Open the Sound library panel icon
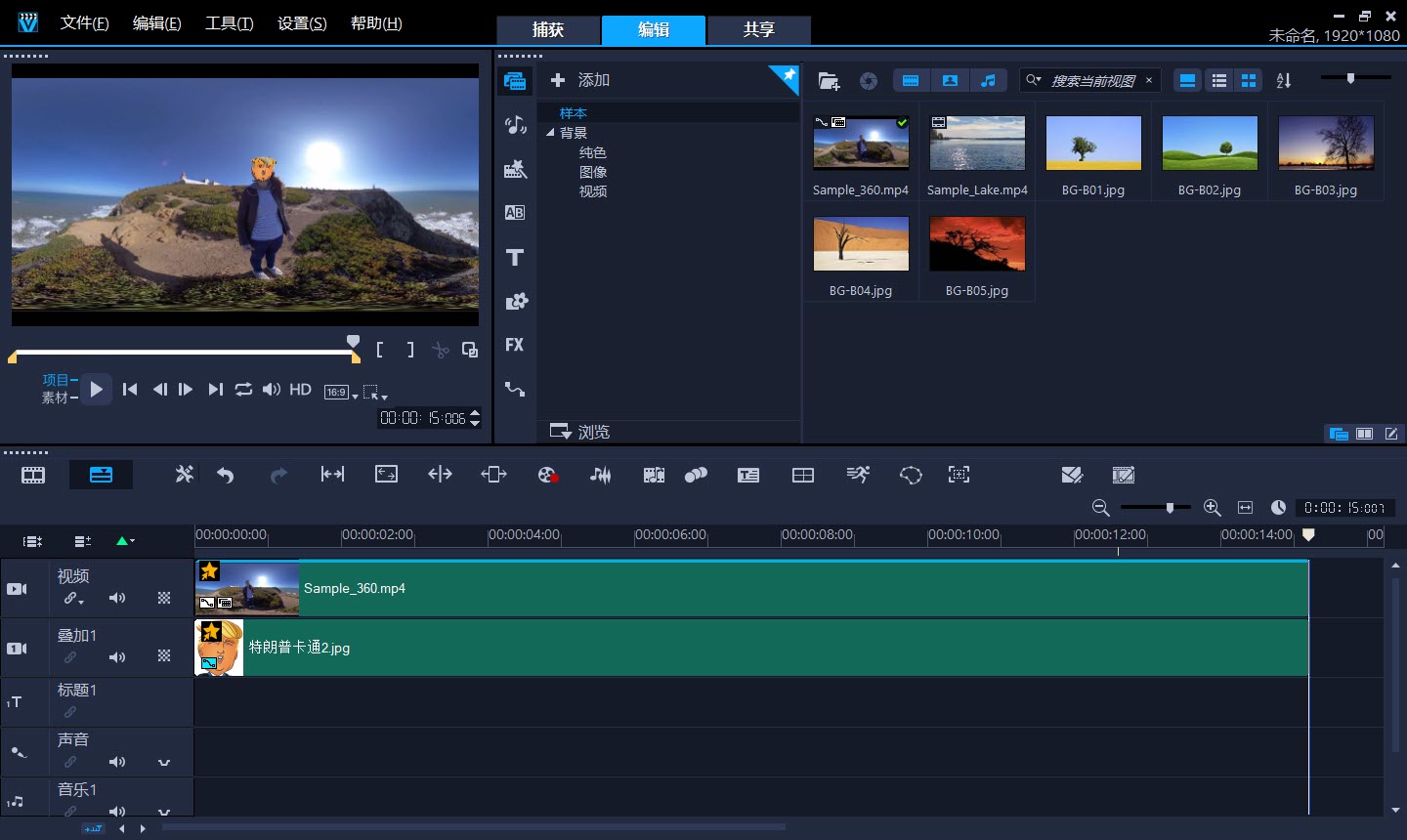The width and height of the screenshot is (1407, 840). click(x=515, y=124)
